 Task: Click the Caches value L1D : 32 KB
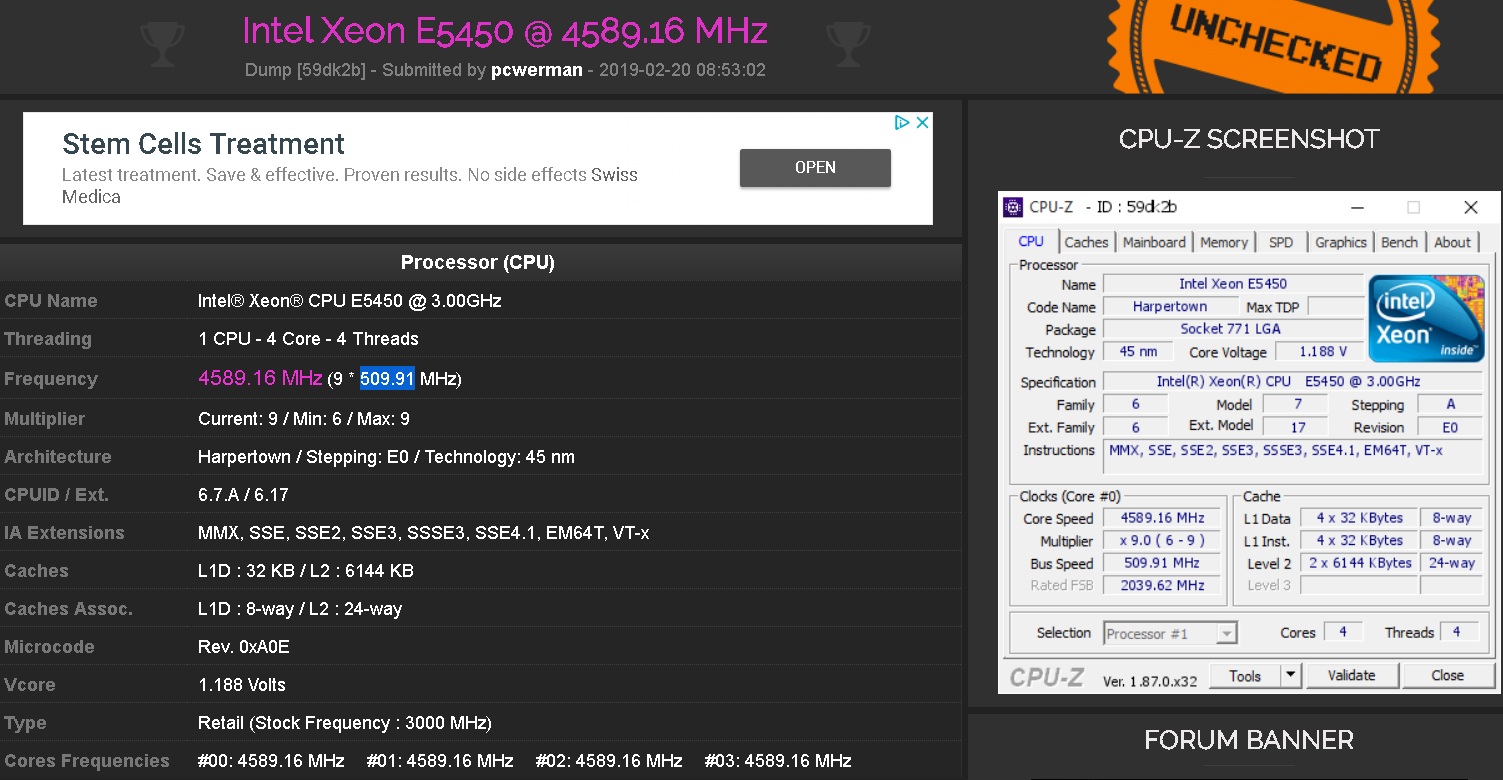pyautogui.click(x=306, y=571)
